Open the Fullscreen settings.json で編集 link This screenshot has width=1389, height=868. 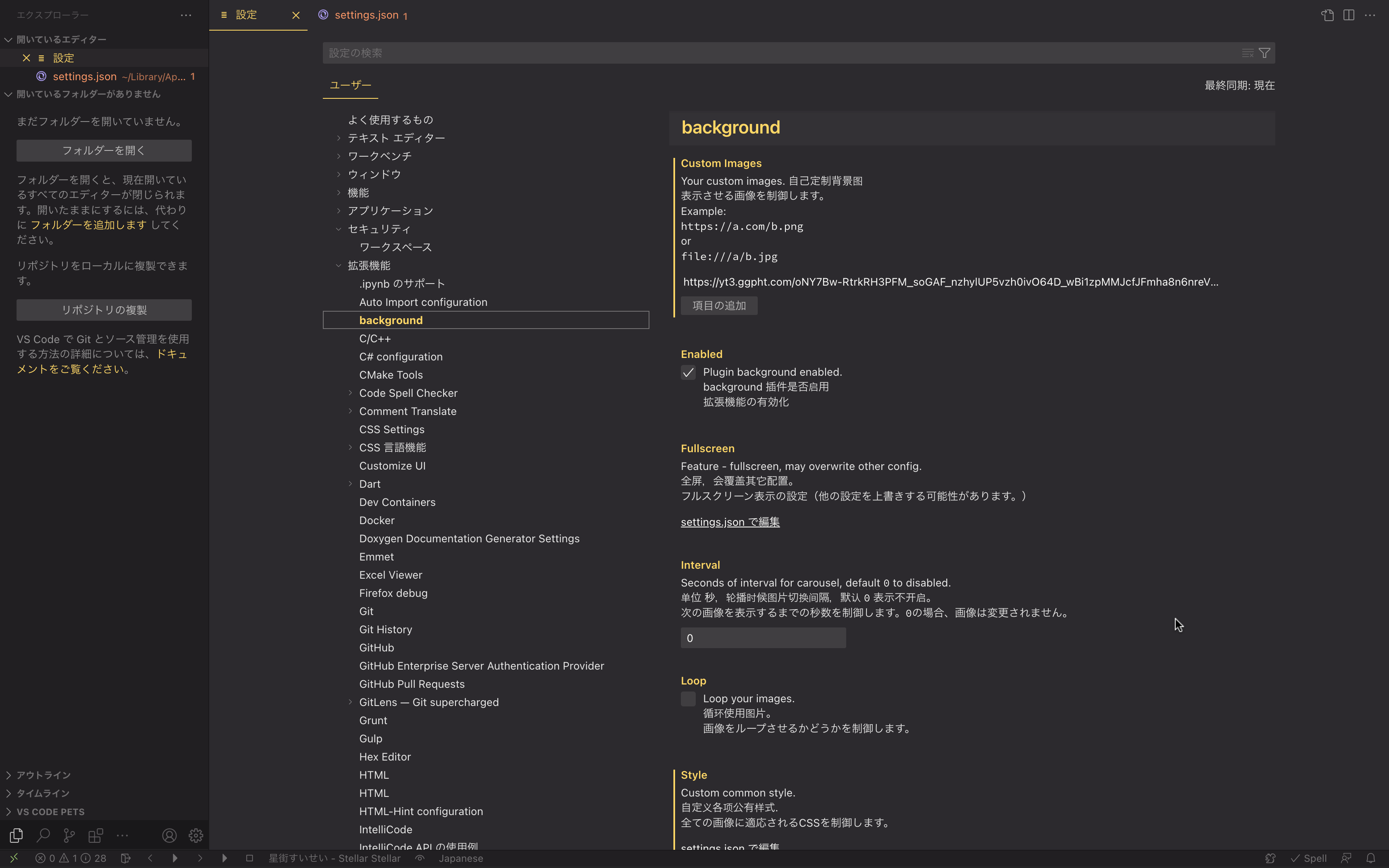tap(730, 521)
